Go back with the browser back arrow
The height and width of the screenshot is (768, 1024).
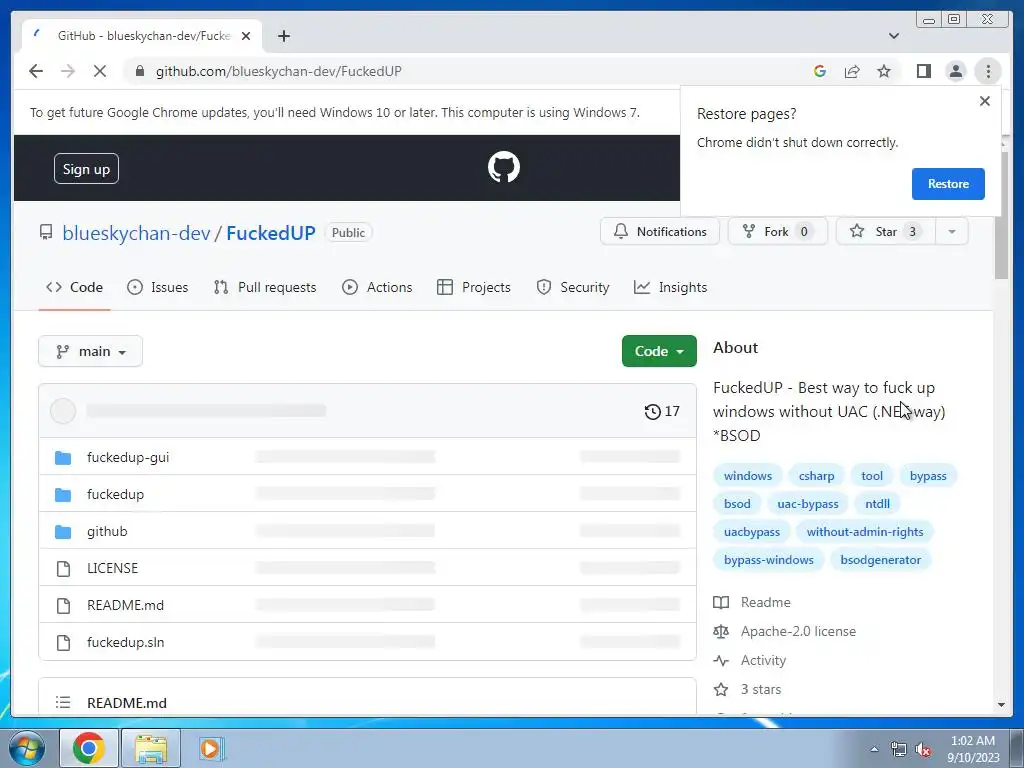coord(36,71)
